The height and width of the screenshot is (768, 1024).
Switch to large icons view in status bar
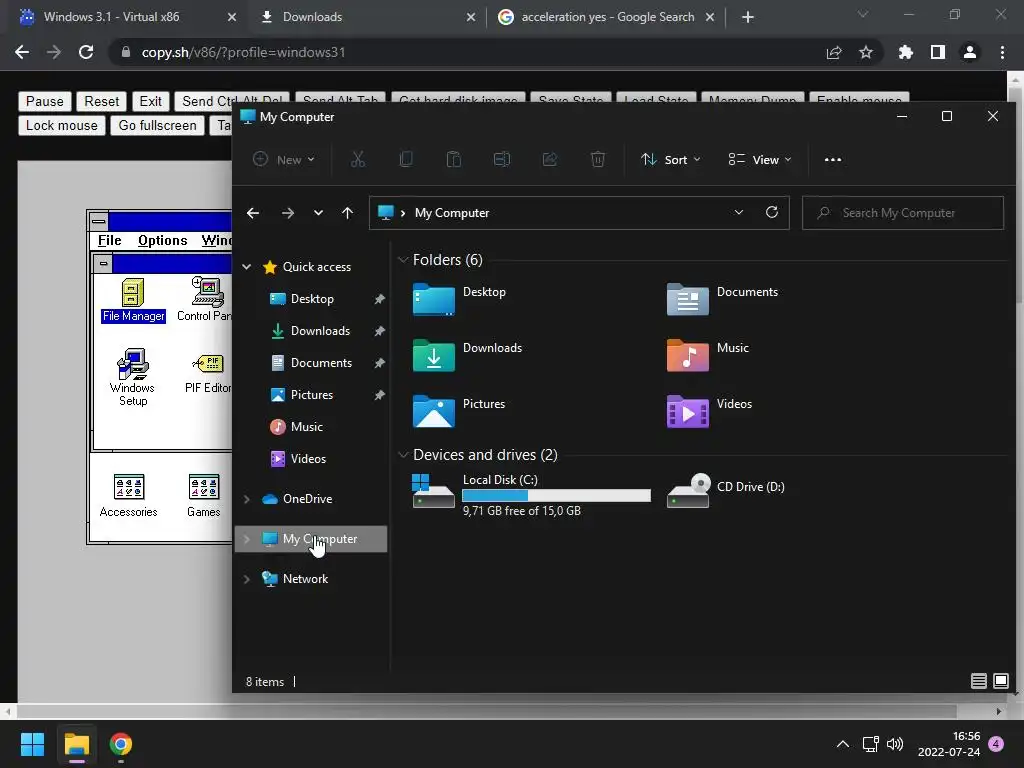tap(1000, 681)
